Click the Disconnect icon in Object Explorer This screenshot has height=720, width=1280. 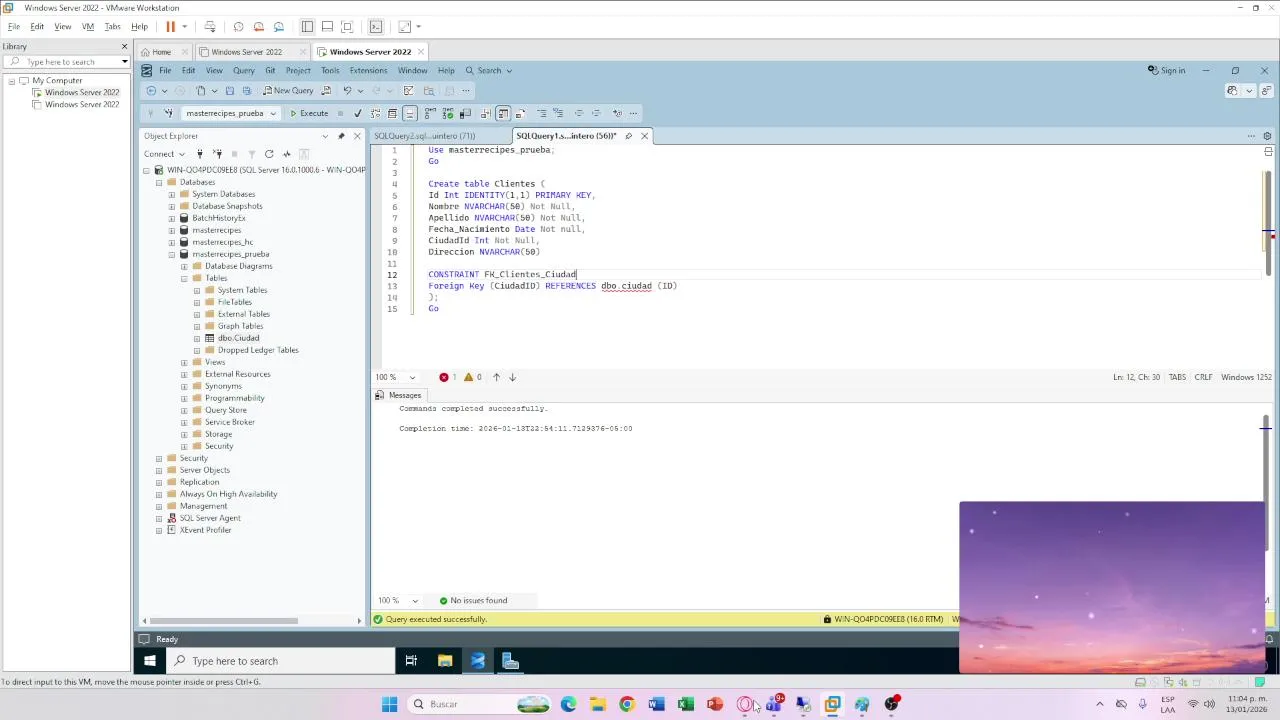tap(217, 154)
